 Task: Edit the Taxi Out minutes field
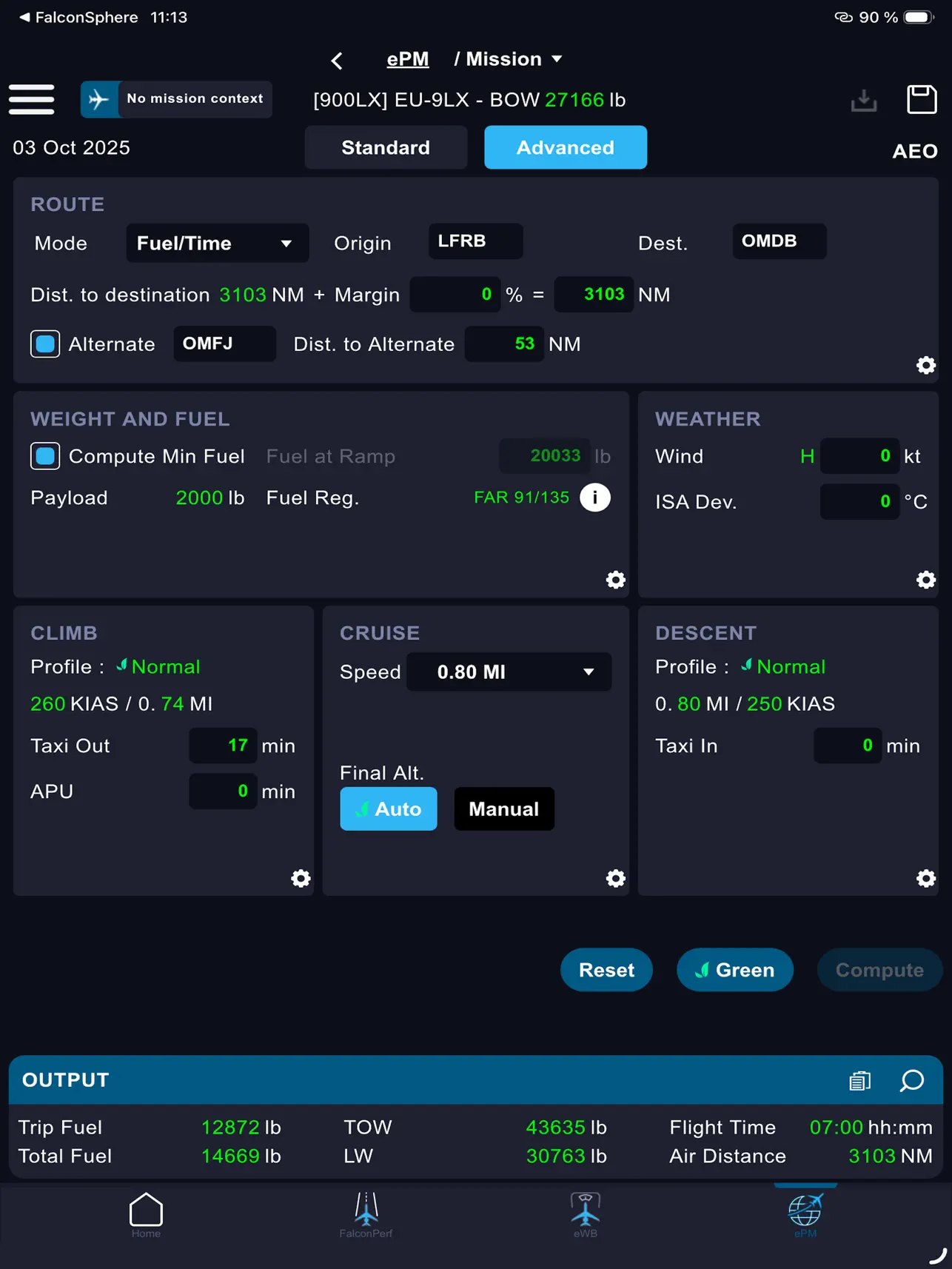coord(223,746)
